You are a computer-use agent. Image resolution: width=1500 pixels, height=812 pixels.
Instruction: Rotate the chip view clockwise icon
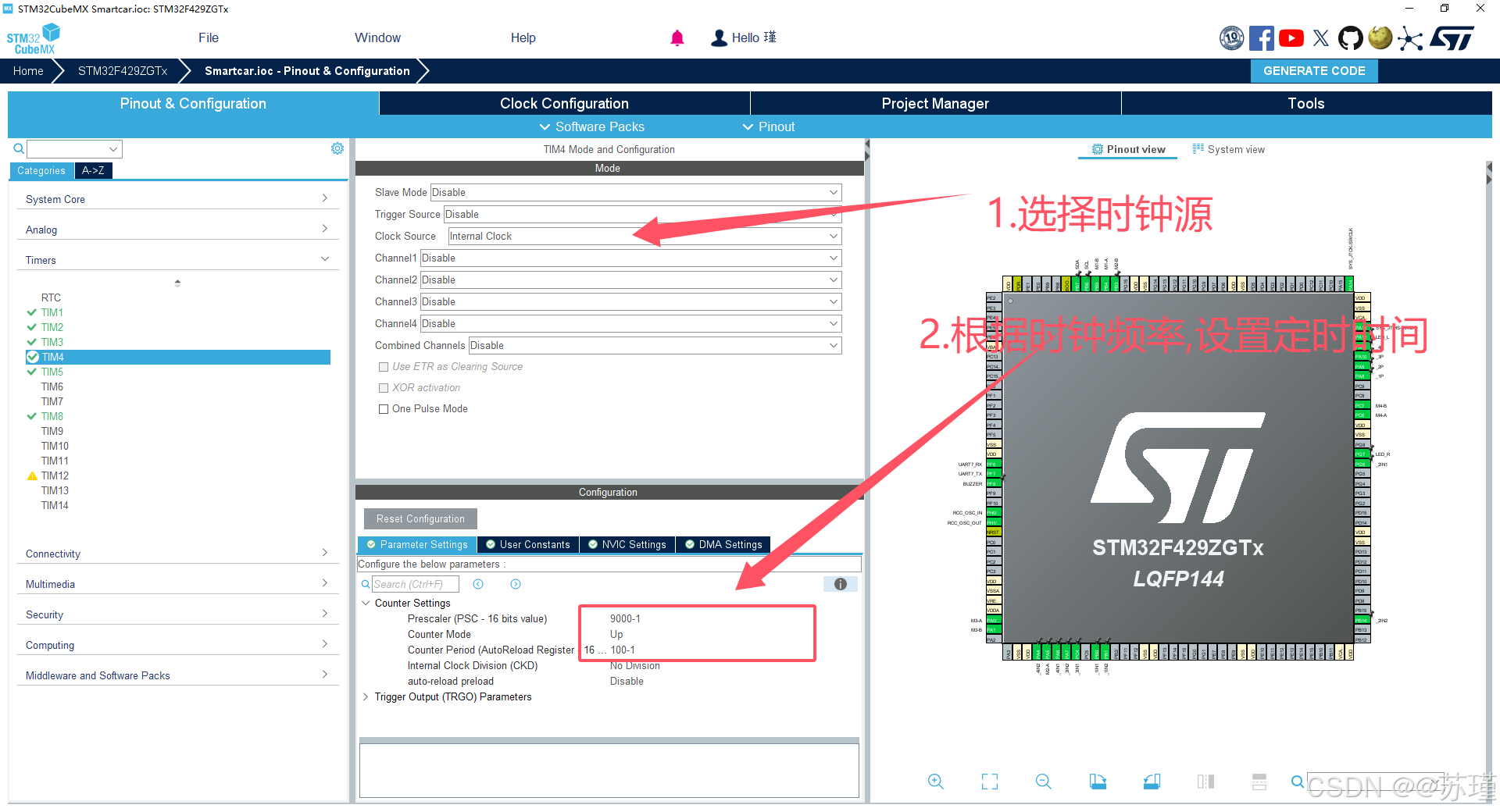1098,782
